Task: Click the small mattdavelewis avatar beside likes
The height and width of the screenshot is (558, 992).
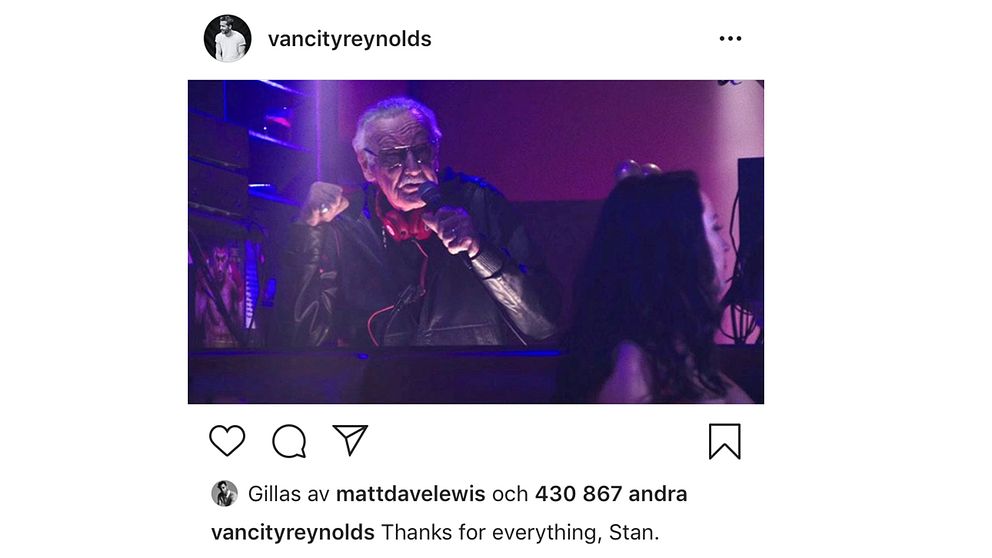Action: click(x=224, y=493)
